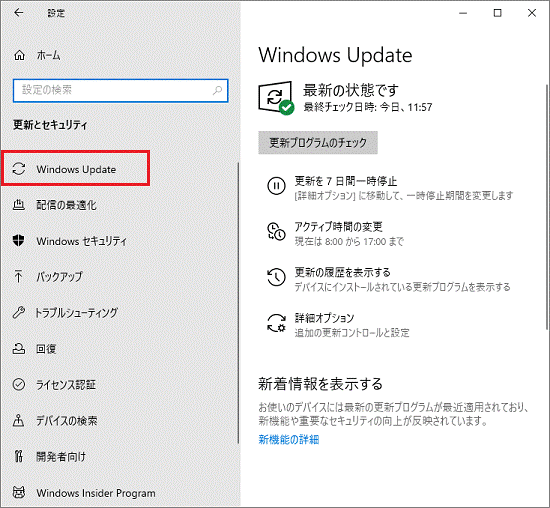Open 回復 page
550x508 pixels.
point(46,349)
